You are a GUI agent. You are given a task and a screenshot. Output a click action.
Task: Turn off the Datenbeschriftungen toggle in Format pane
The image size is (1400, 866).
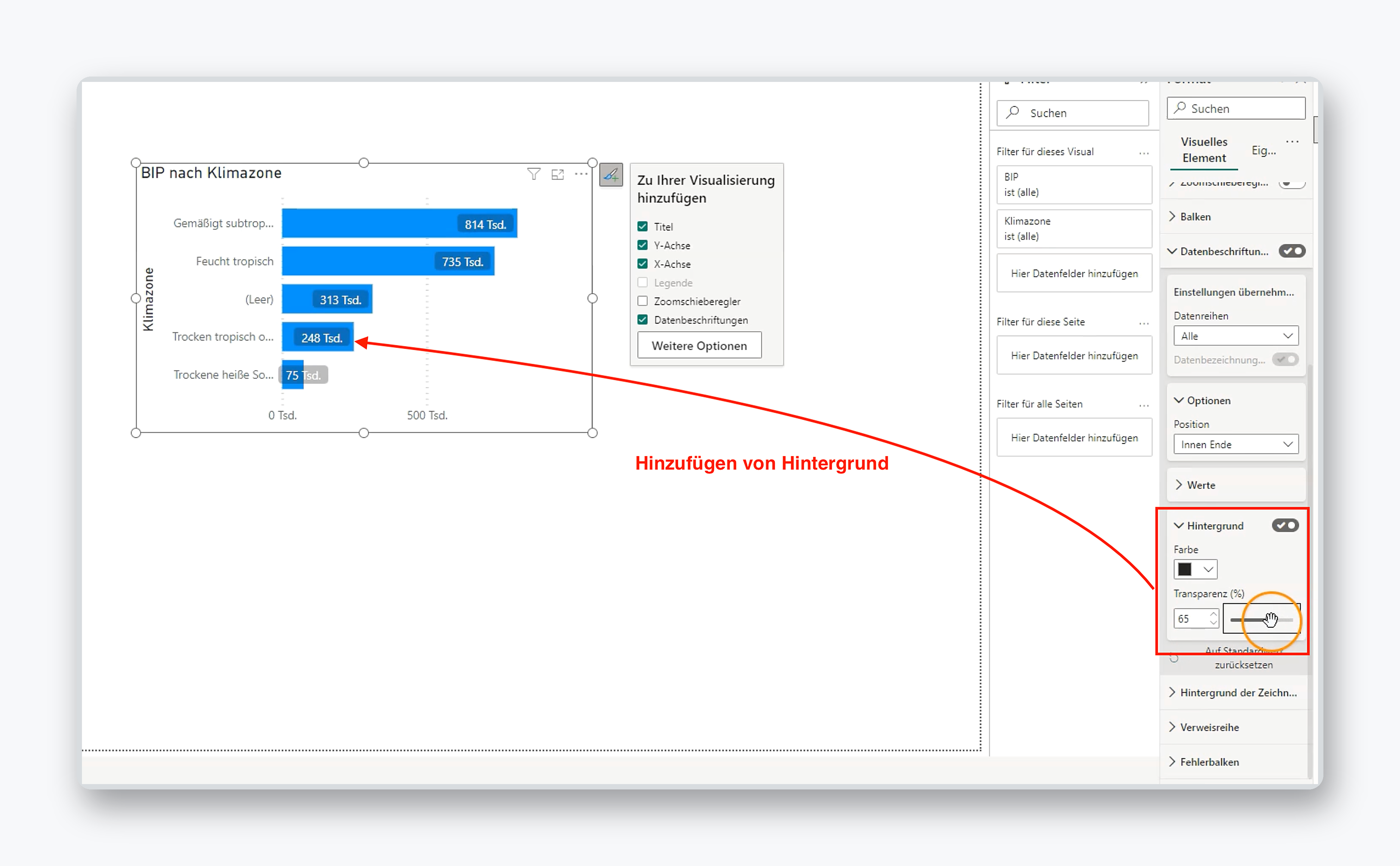click(1292, 251)
